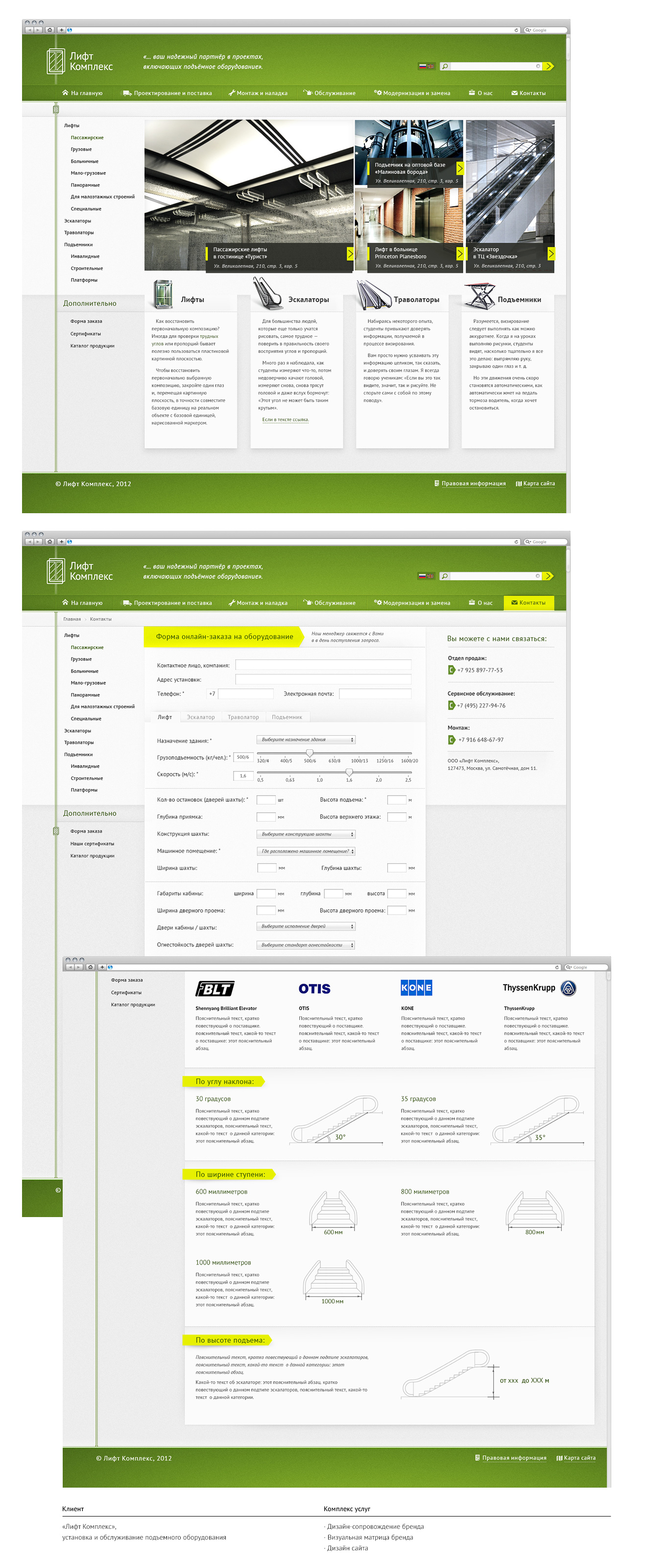Open Контакты in middle mockup navigation
Screen dimensions: 647x1568
[528, 602]
